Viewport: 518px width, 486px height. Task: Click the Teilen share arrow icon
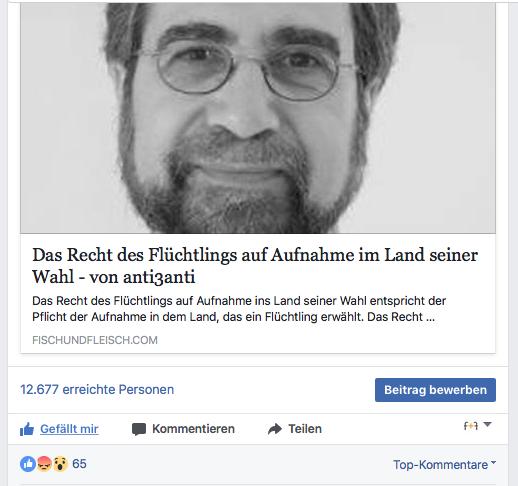pos(275,429)
